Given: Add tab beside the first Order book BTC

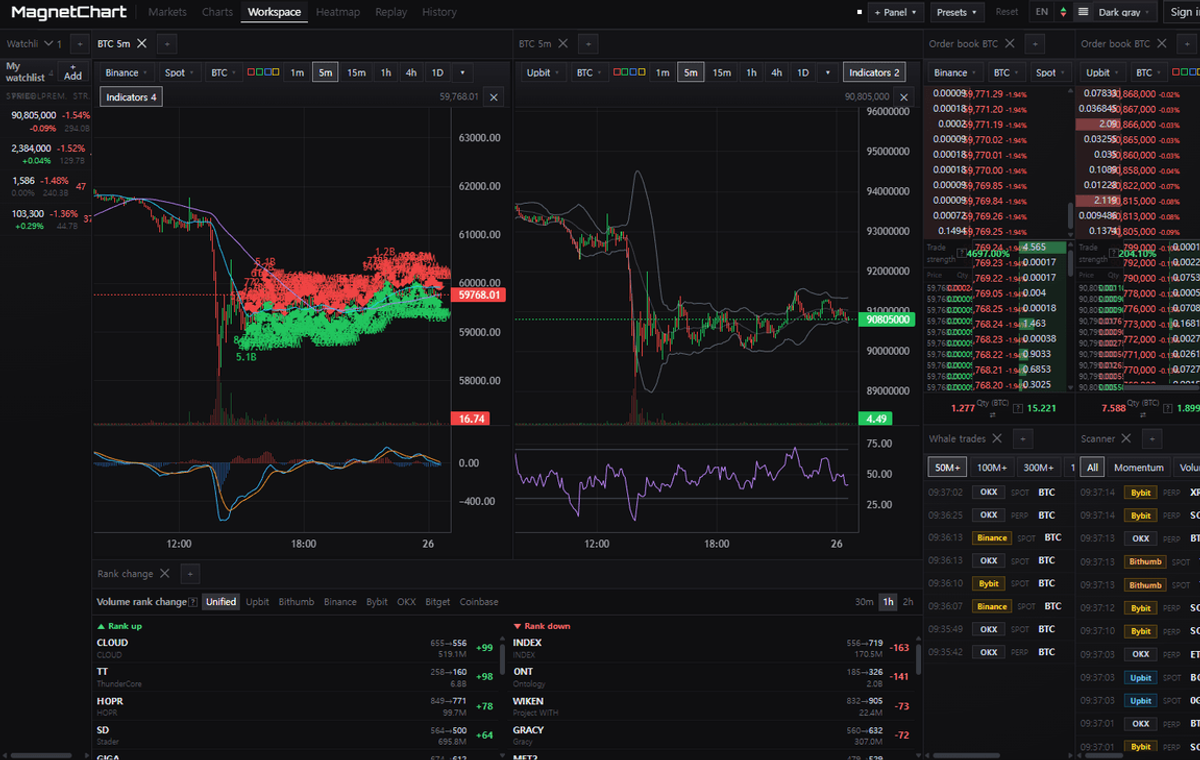Looking at the screenshot, I should pyautogui.click(x=1035, y=44).
